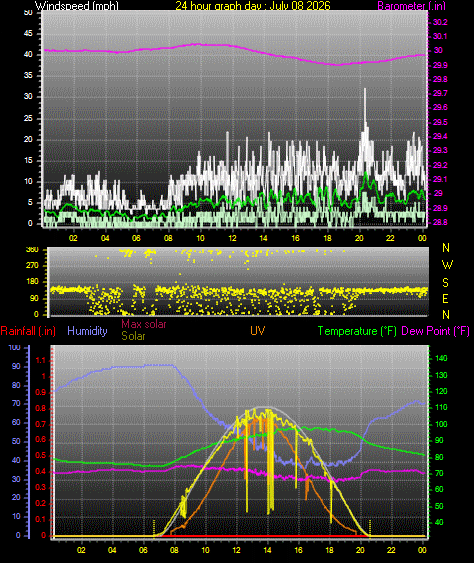Click 25 on the windspeed axis
The width and height of the screenshot is (474, 563).
tap(28, 118)
